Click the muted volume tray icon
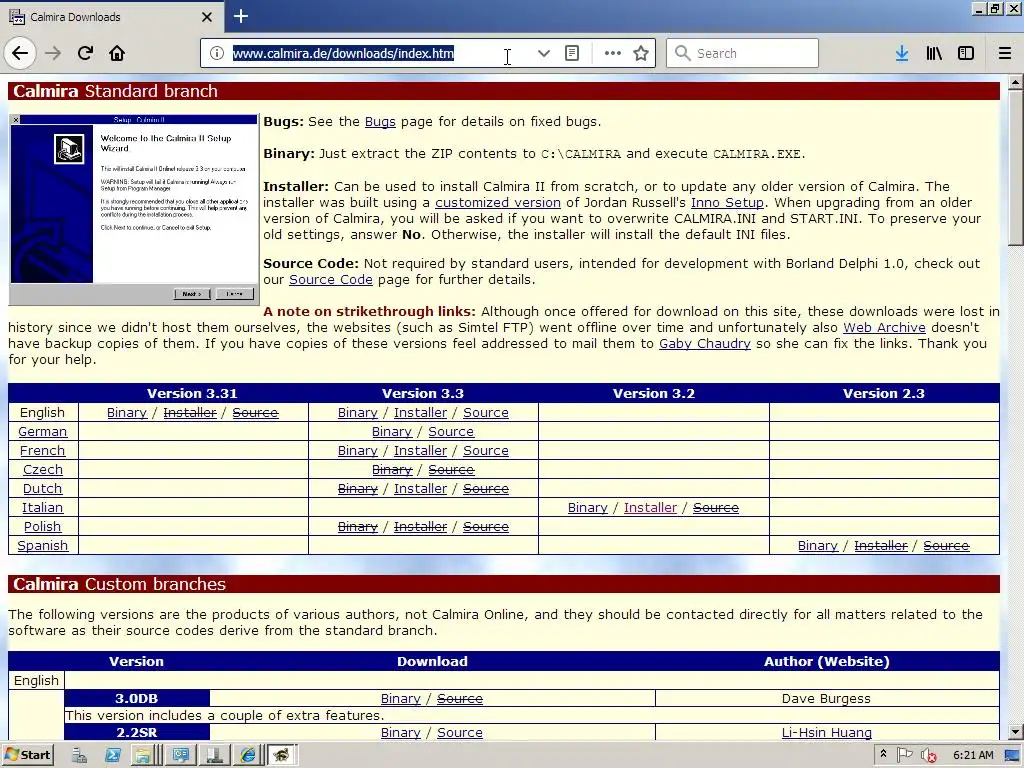 [927, 755]
